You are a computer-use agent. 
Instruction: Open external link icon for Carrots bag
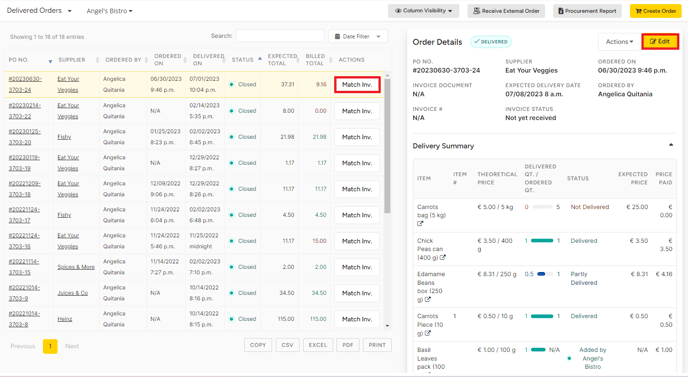[x=420, y=223]
